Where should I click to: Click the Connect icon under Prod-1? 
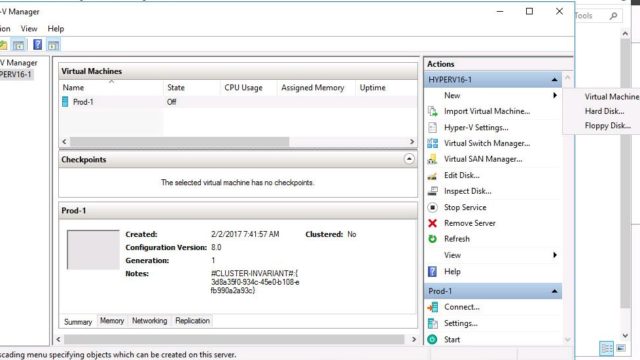[x=433, y=307]
